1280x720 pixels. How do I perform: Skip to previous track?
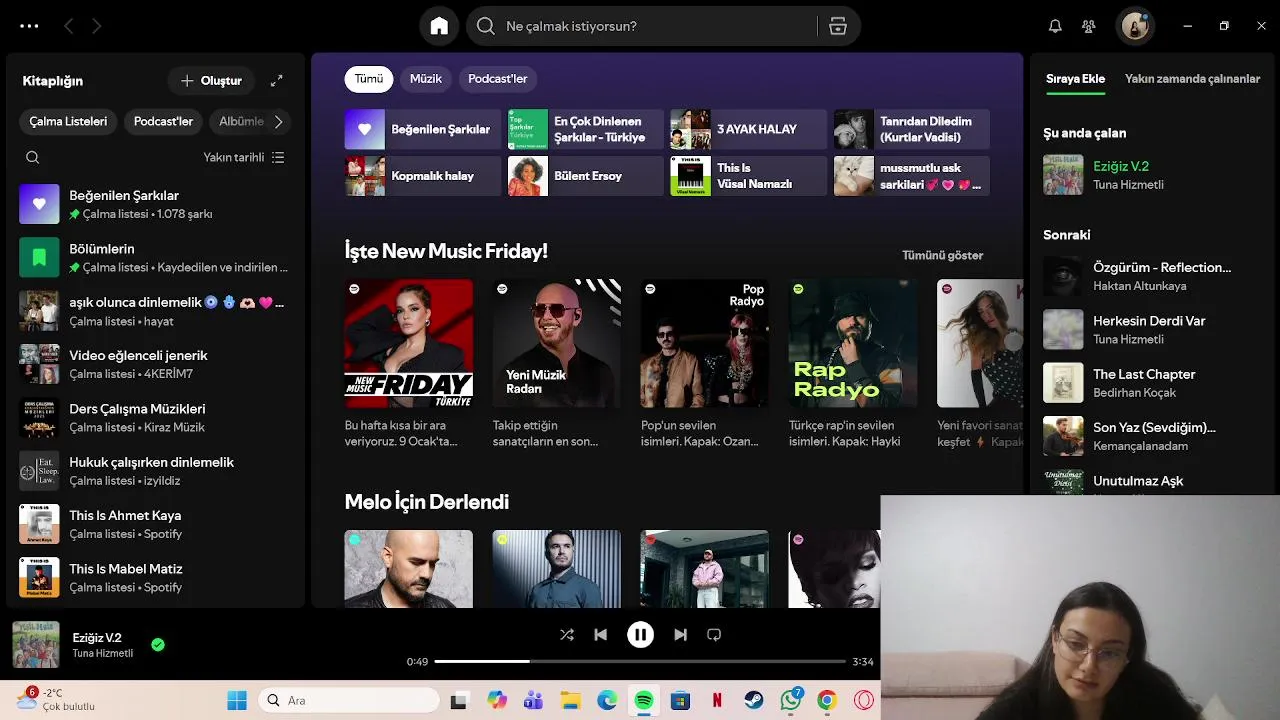click(600, 634)
